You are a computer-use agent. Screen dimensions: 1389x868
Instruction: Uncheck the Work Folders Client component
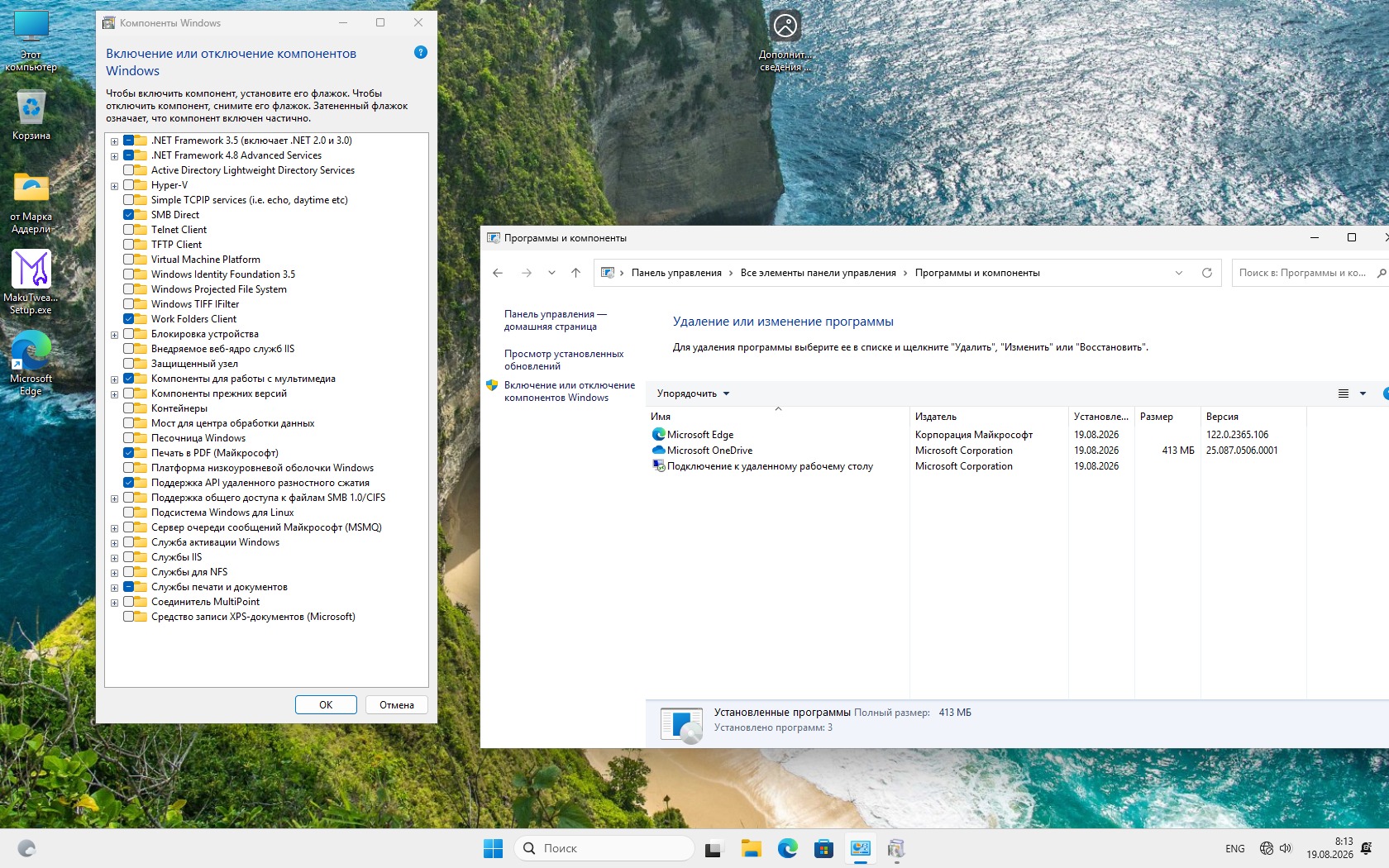[x=129, y=319]
